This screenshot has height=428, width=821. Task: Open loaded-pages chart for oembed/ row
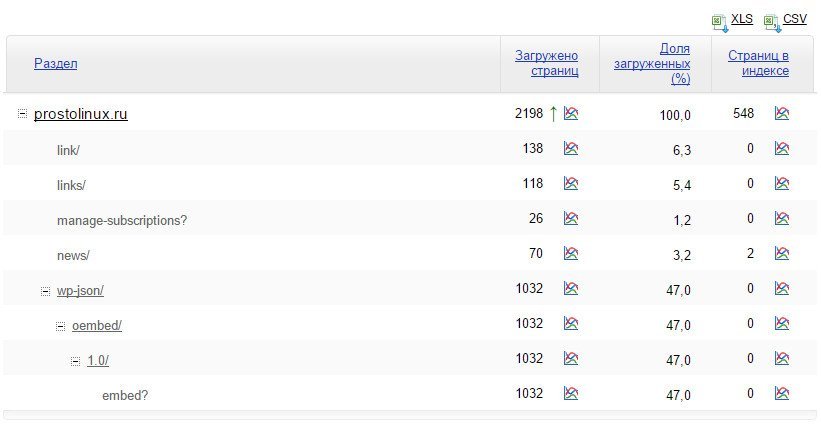point(571,324)
